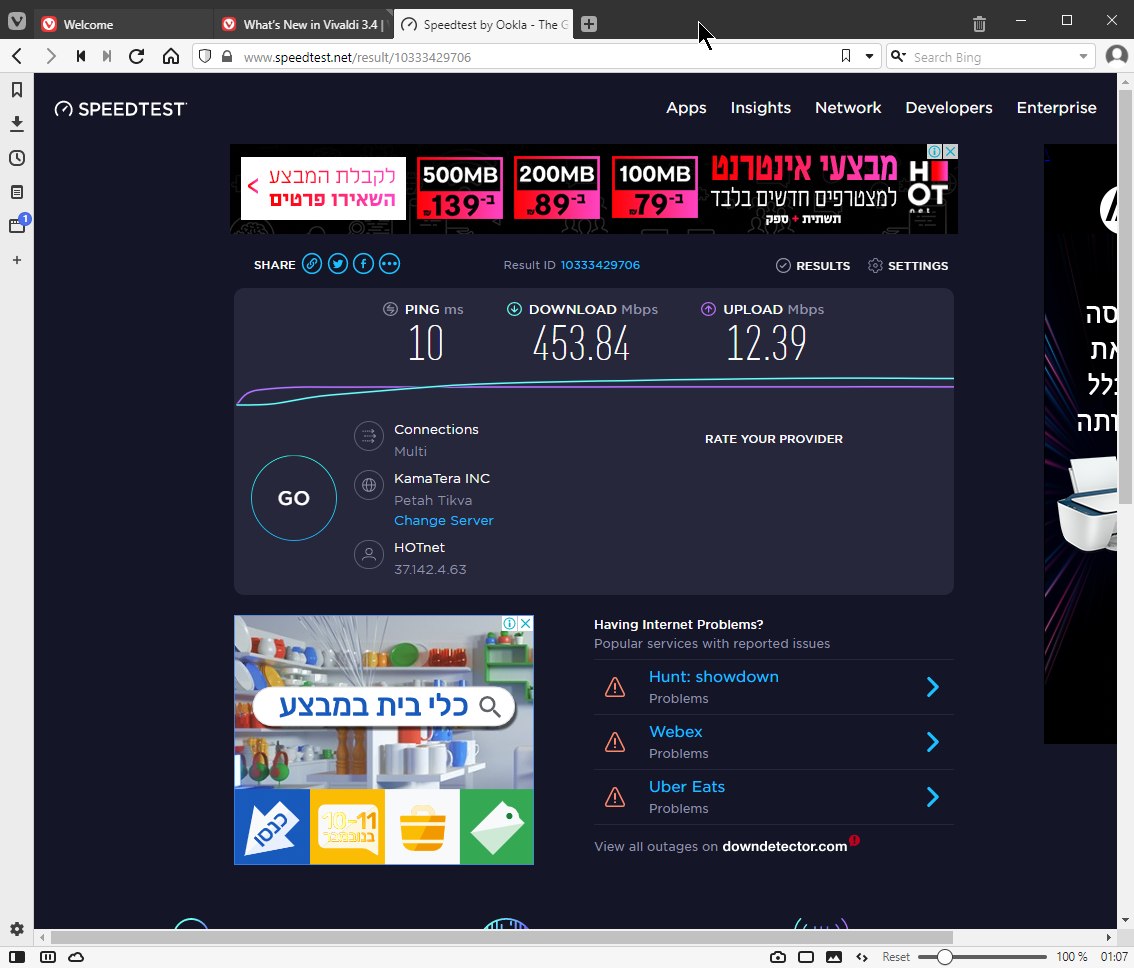Screen dimensions: 1134x968
Task: Open more share options ellipsis icon
Action: coord(389,263)
